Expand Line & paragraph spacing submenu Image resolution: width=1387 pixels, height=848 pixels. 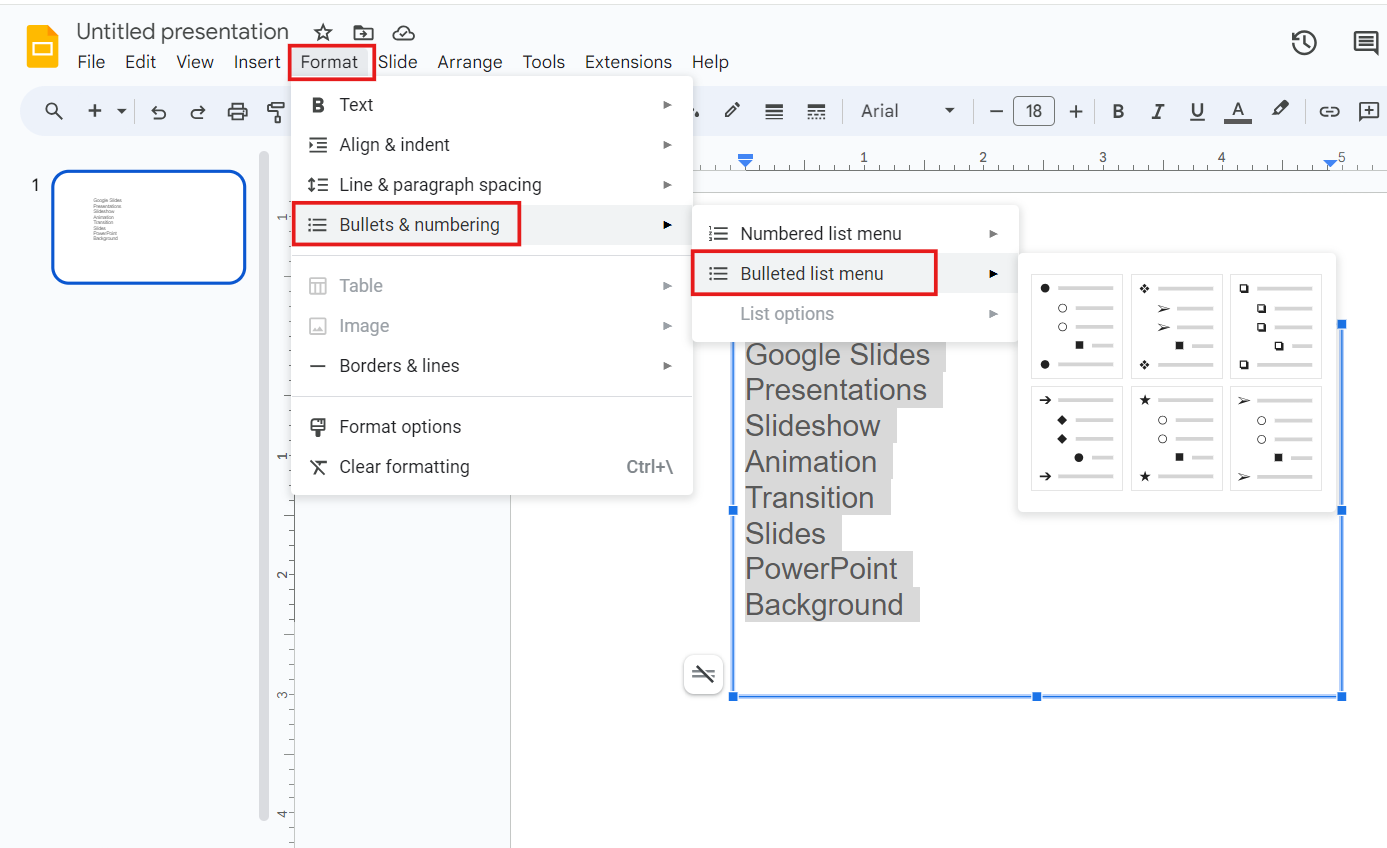492,185
